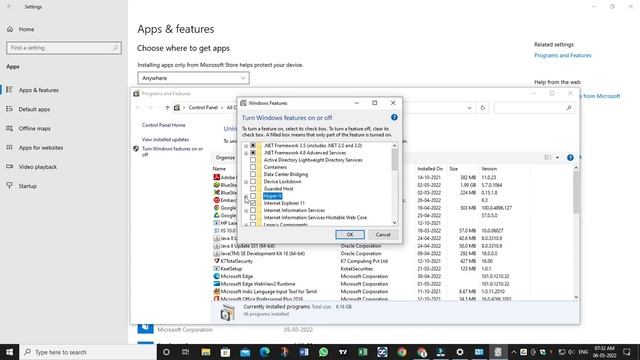Select the KeatSetup program row
This screenshot has height=360, width=640.
click(371, 269)
